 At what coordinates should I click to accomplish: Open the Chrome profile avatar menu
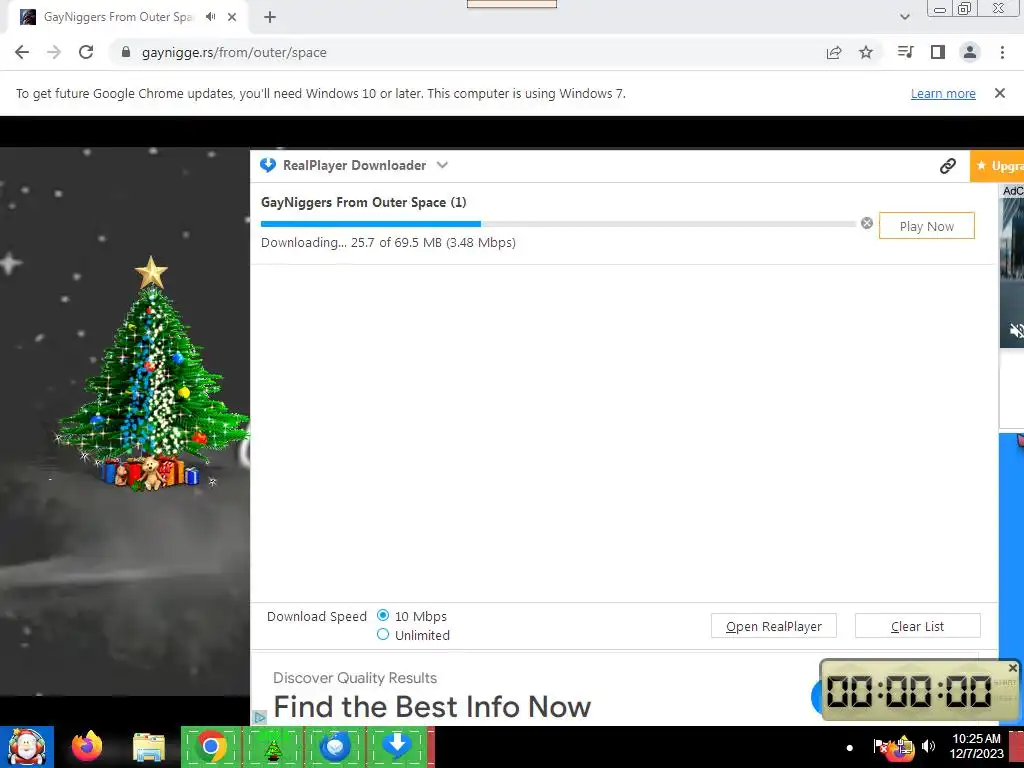point(970,52)
